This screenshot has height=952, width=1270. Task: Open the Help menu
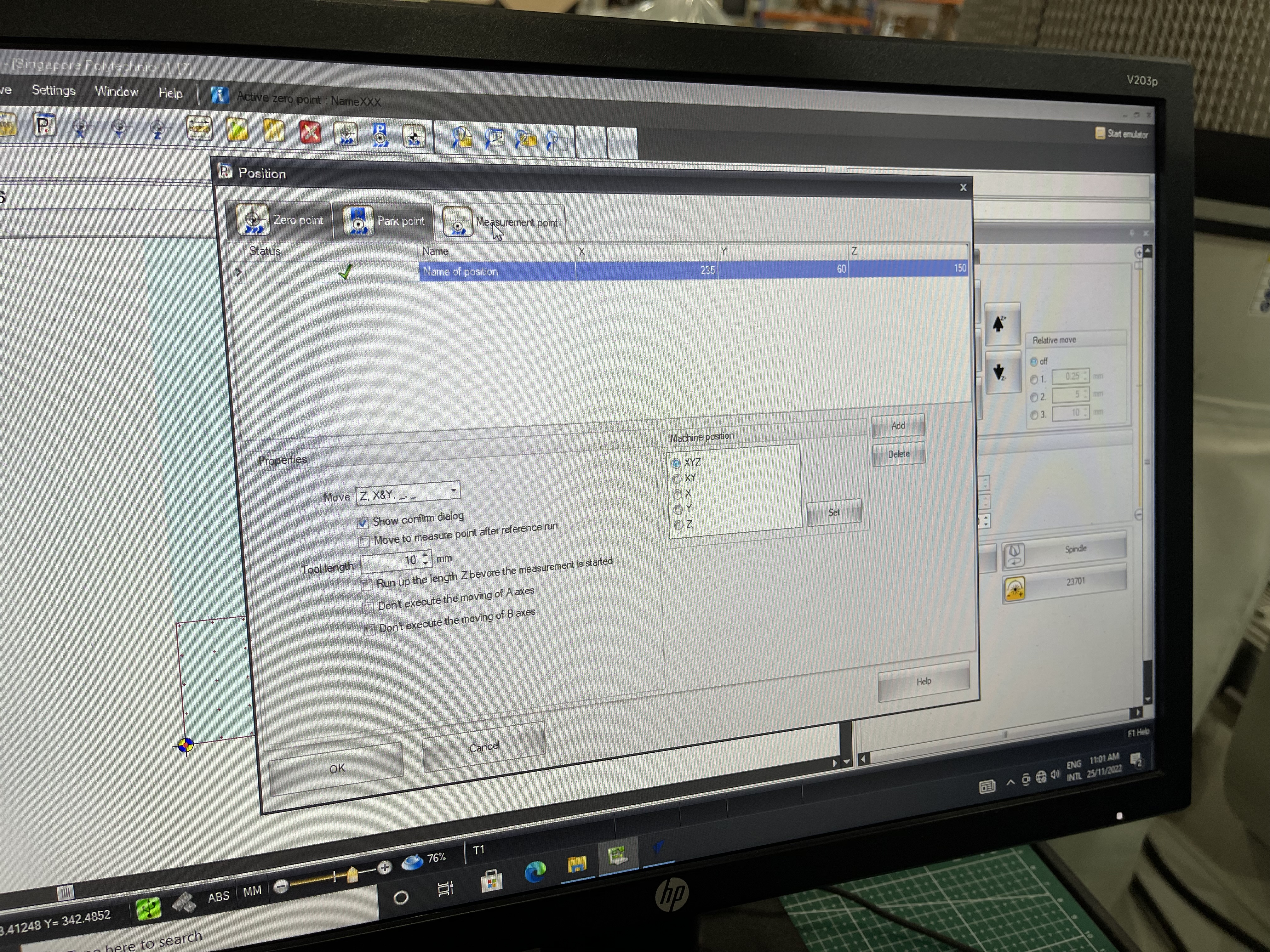pyautogui.click(x=170, y=93)
